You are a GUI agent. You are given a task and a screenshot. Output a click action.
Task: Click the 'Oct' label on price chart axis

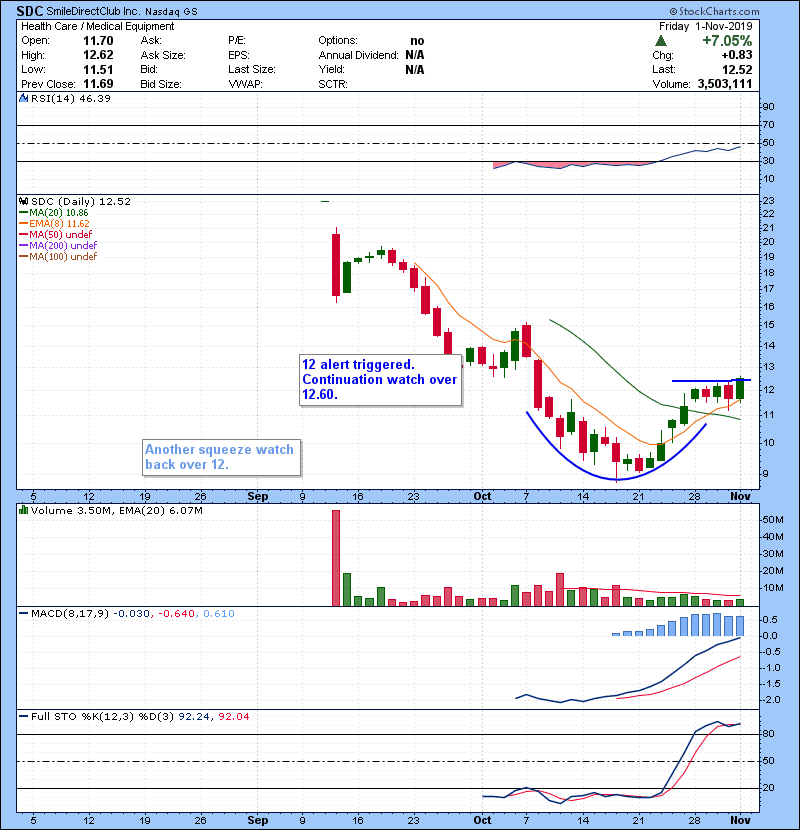click(x=482, y=496)
